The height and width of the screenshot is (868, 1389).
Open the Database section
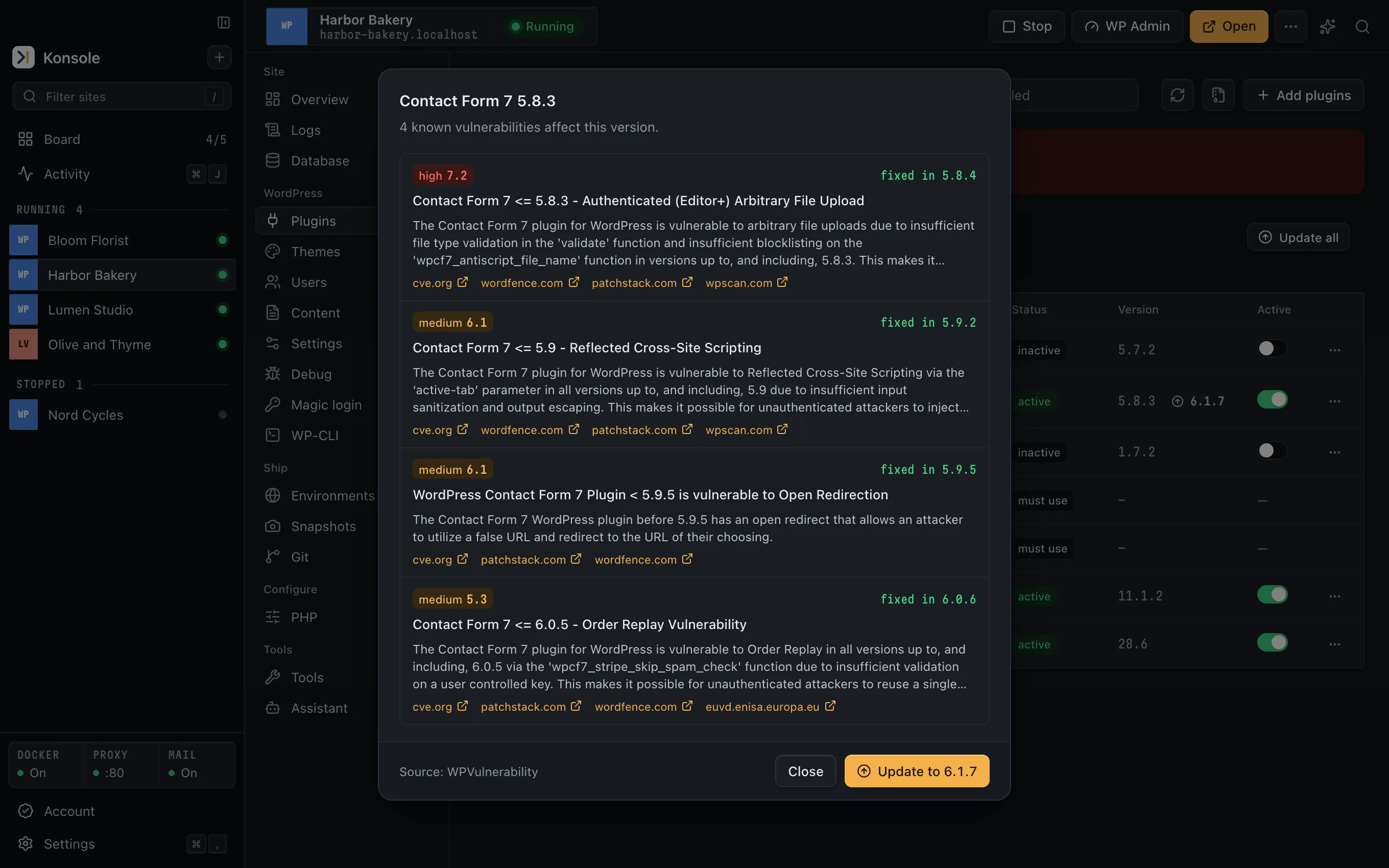[318, 161]
